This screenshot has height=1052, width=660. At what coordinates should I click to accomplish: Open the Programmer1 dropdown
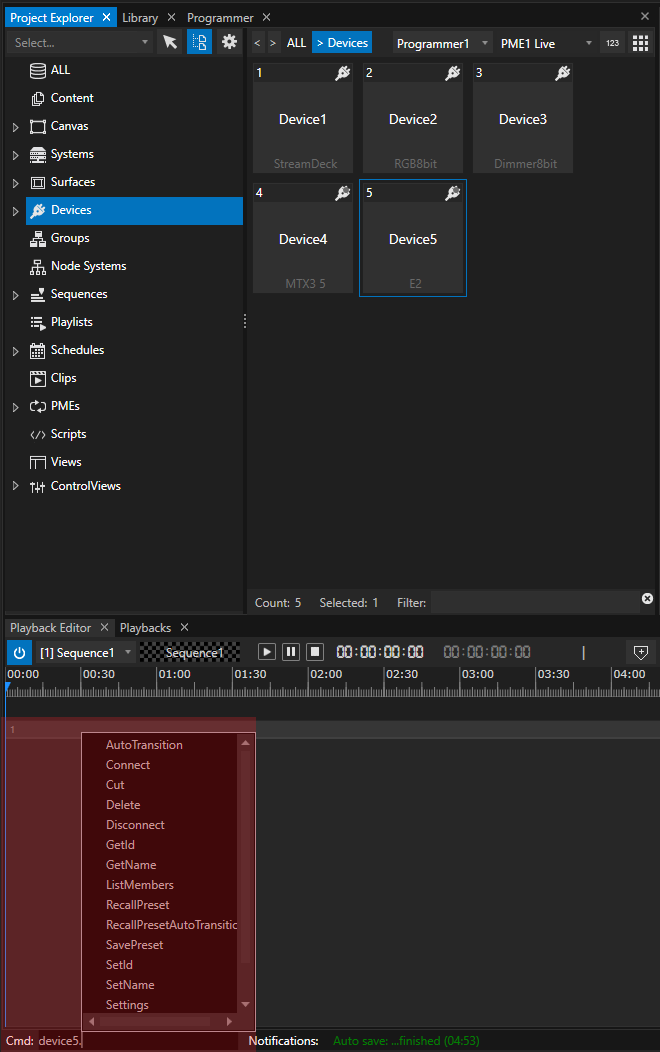[442, 44]
